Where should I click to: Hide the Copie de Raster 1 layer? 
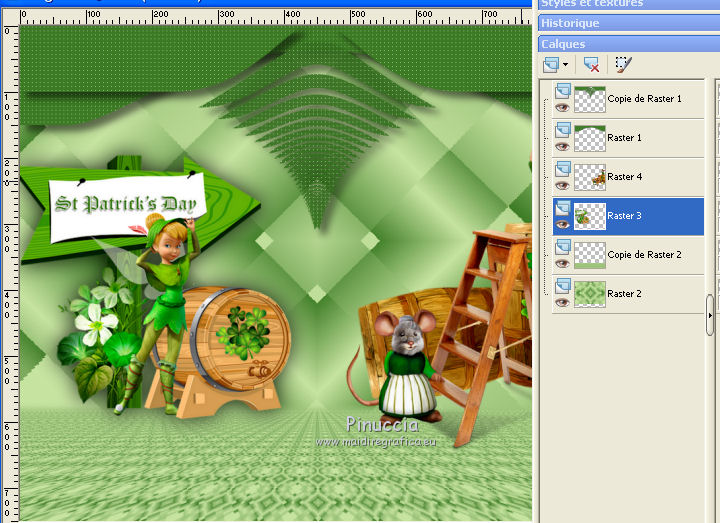click(x=562, y=107)
